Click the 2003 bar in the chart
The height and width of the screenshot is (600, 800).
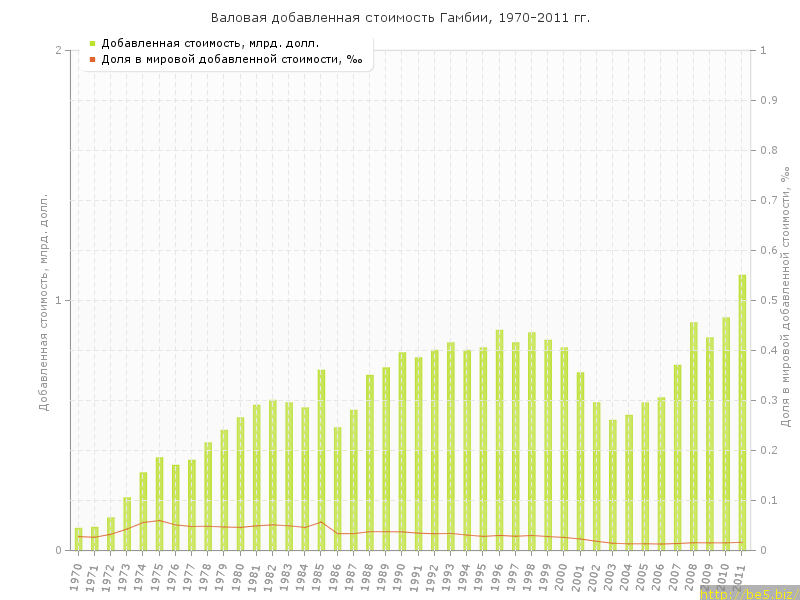(x=612, y=485)
